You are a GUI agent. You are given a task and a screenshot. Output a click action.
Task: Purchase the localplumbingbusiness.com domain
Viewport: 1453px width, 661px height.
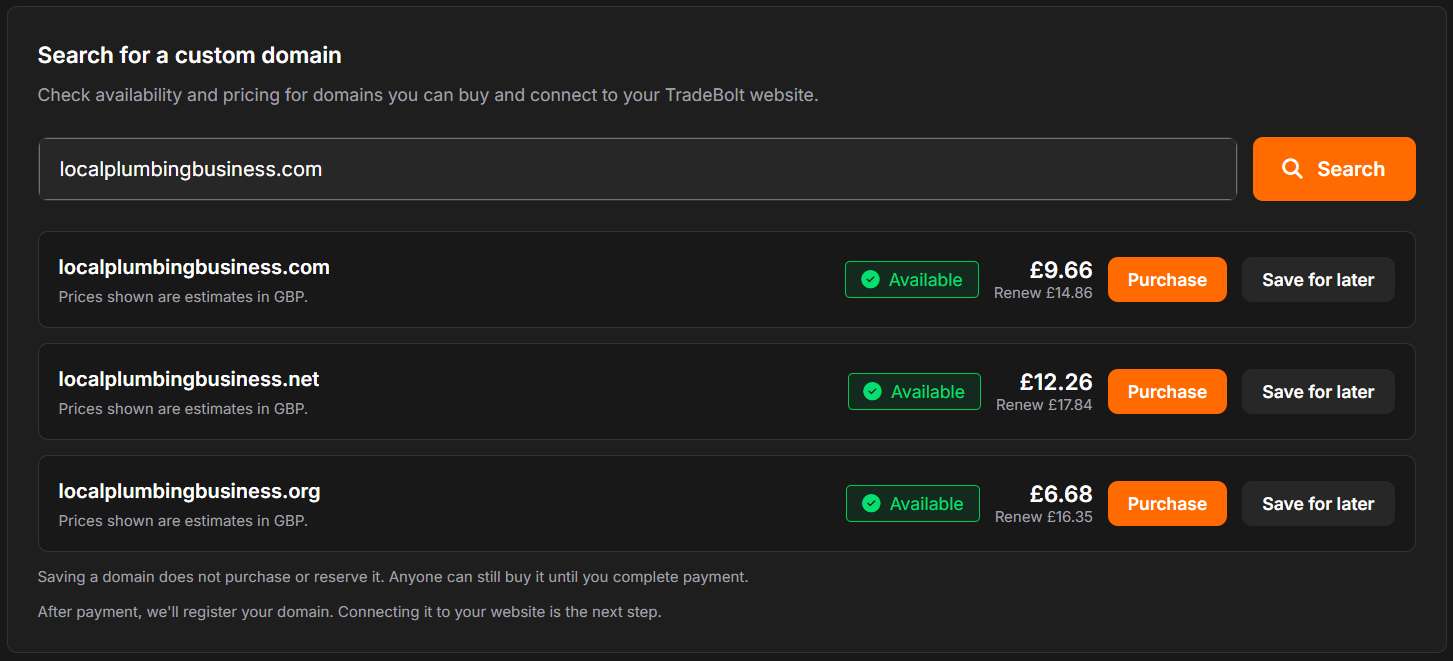pos(1166,279)
